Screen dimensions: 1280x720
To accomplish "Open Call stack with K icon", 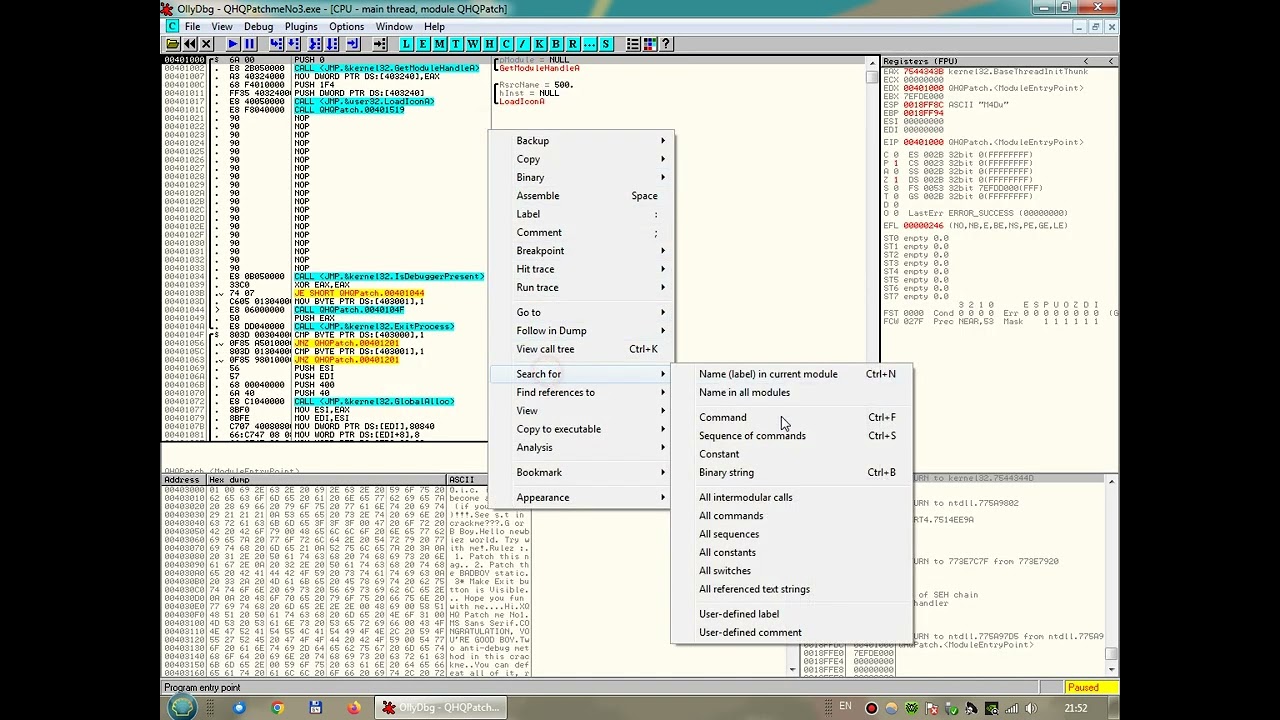I will (x=539, y=44).
